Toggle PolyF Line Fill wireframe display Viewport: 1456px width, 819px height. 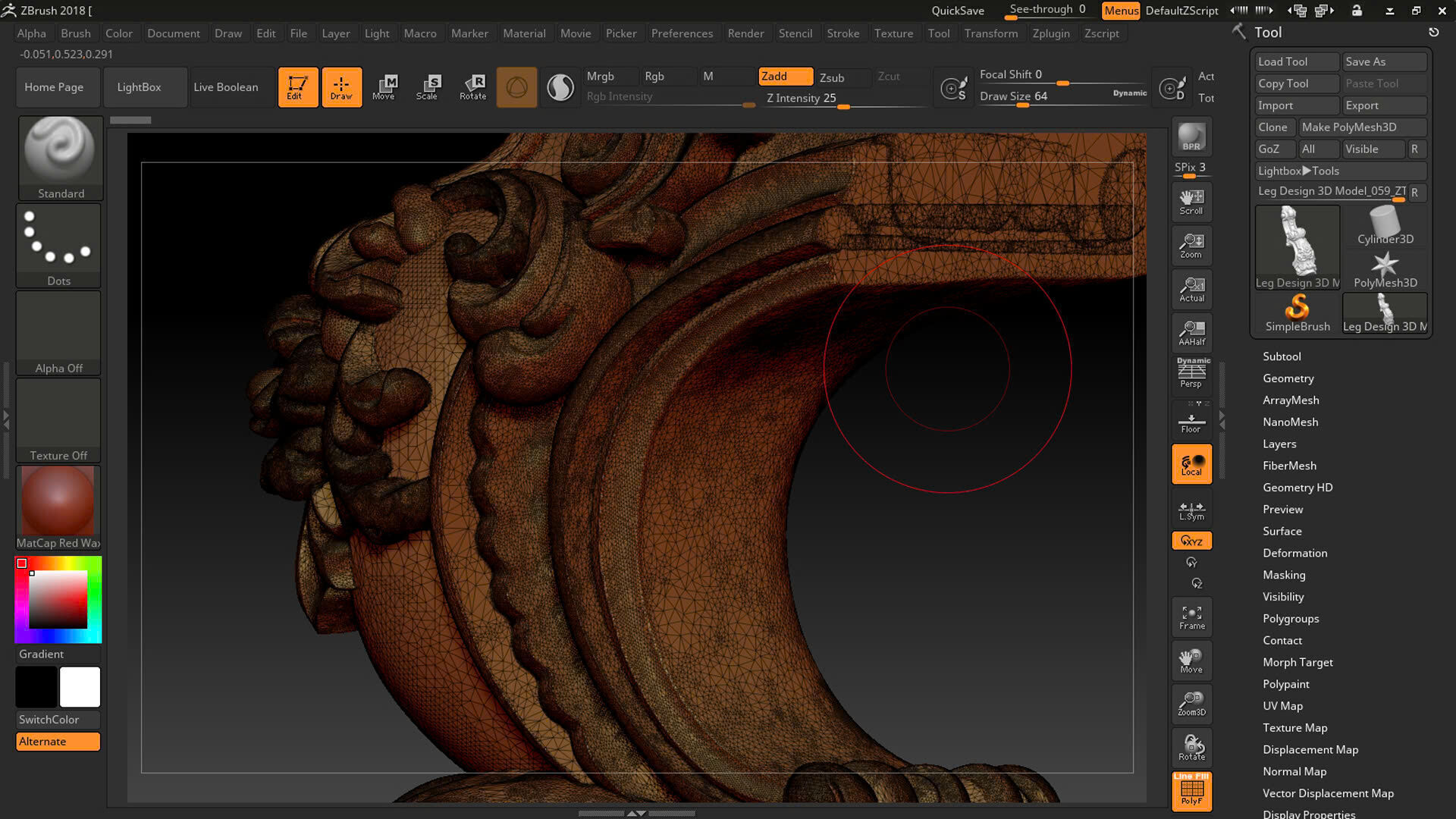coord(1191,791)
